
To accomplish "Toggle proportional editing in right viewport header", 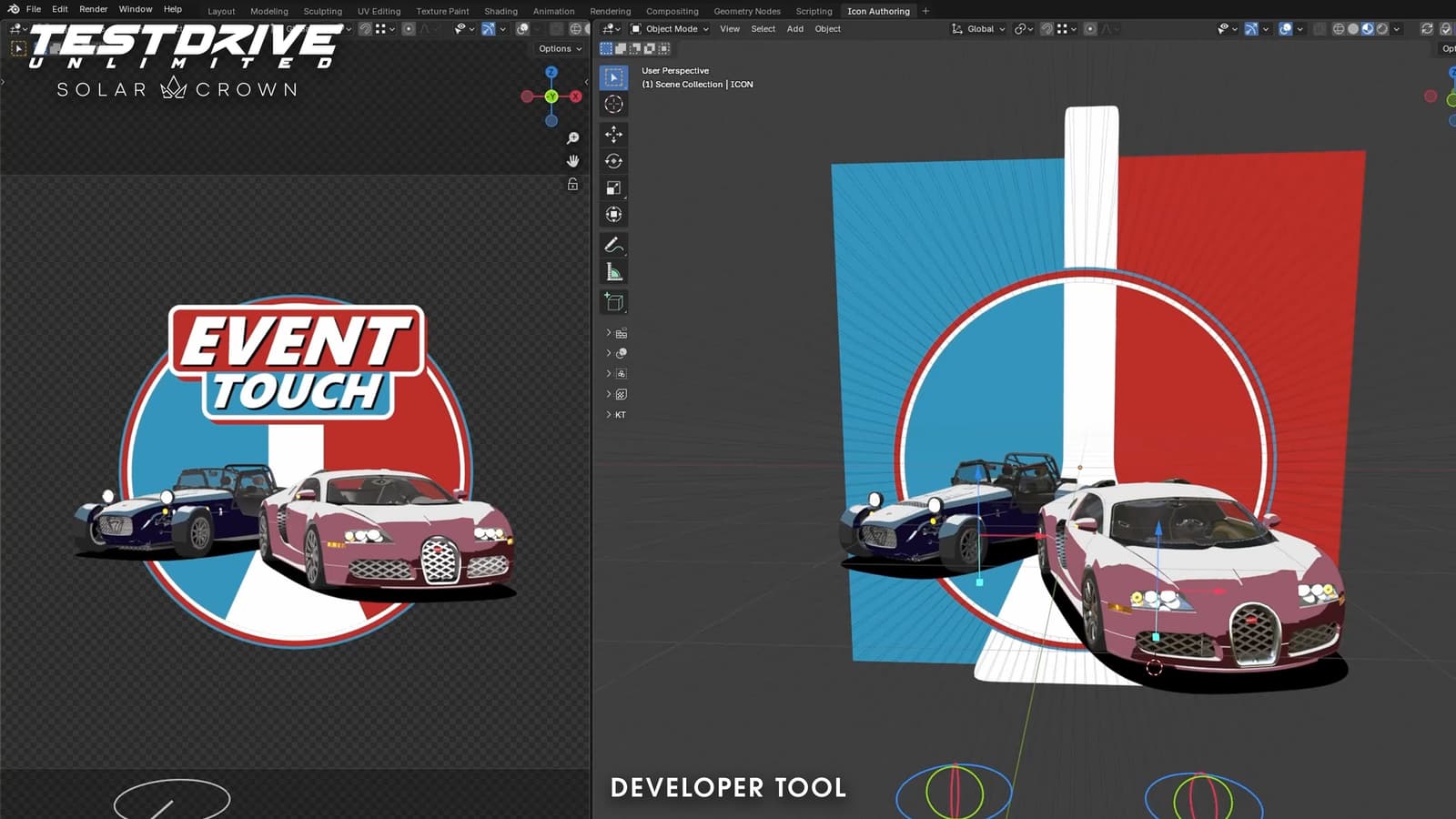I will (x=1090, y=29).
